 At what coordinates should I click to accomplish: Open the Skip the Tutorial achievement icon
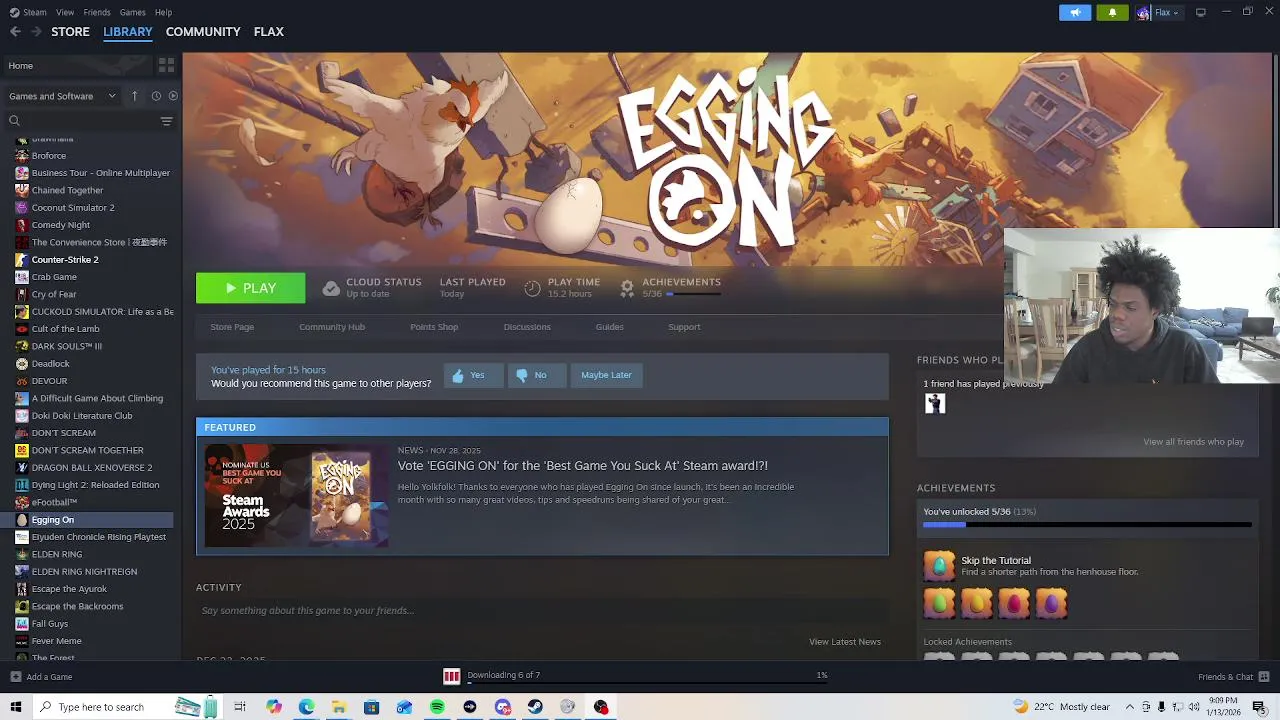[939, 565]
